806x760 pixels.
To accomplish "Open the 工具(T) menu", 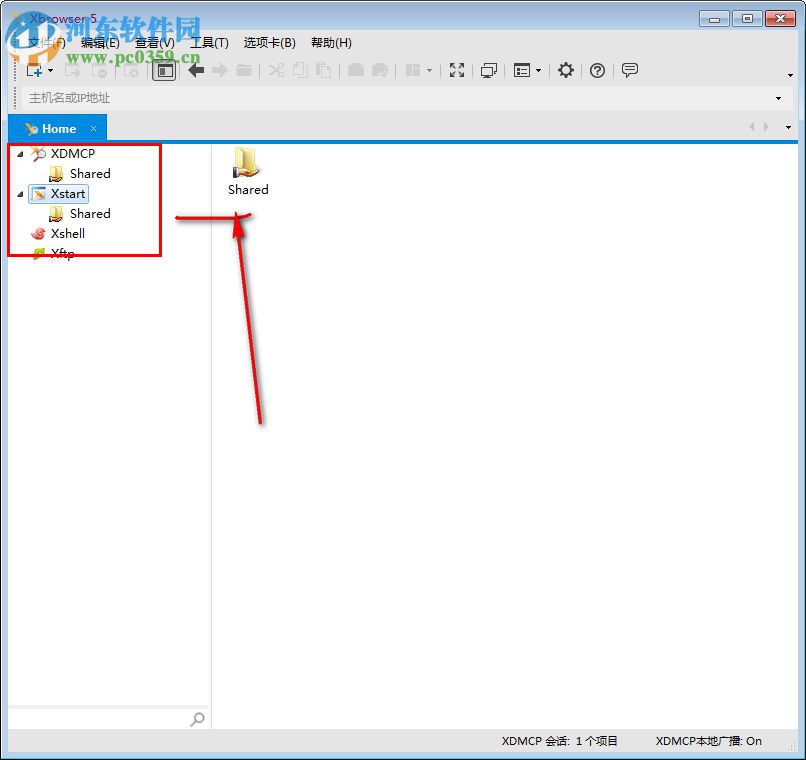I will click(208, 42).
